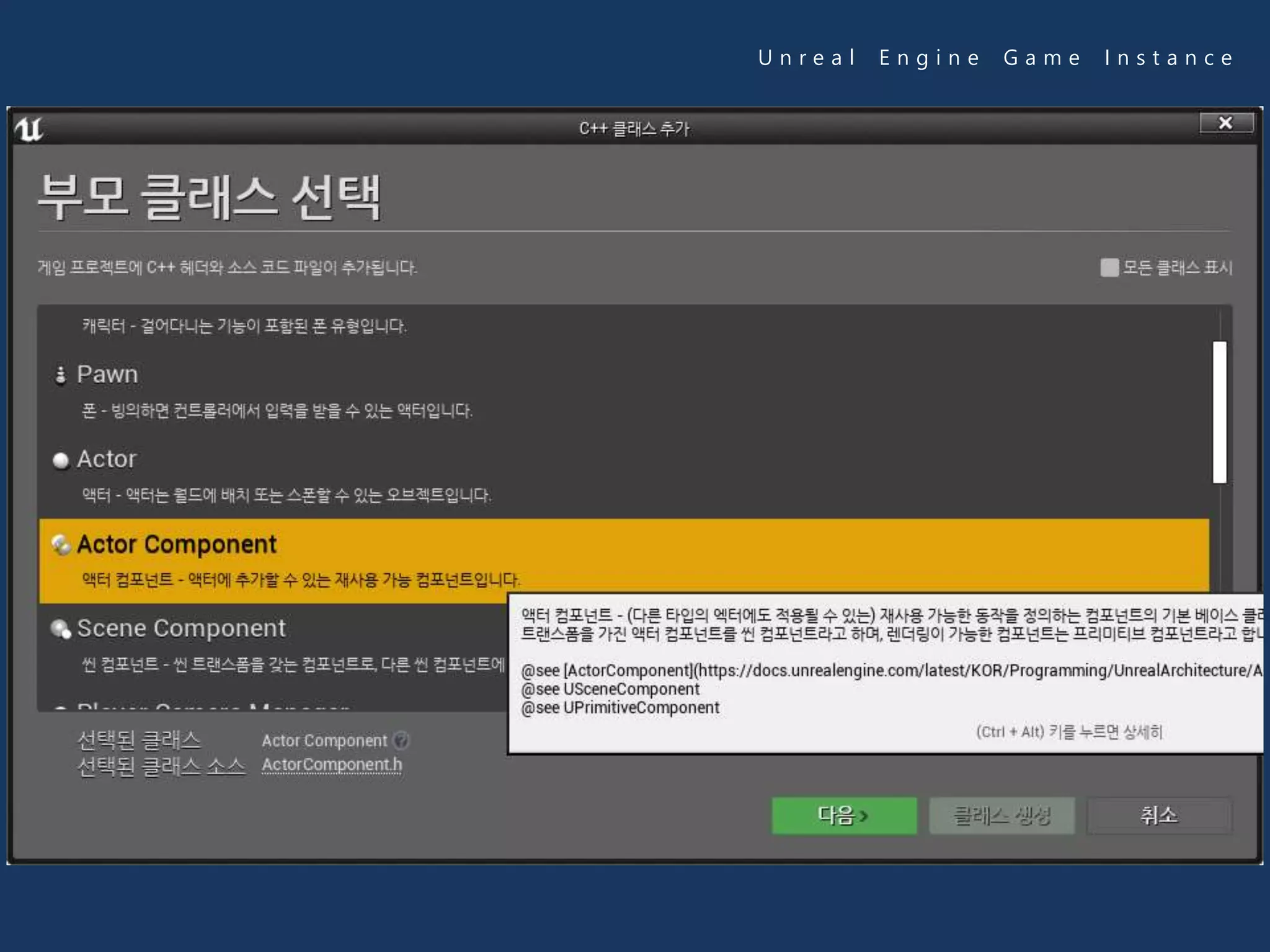
Task: Select Pawn as parent class
Action: (x=107, y=374)
